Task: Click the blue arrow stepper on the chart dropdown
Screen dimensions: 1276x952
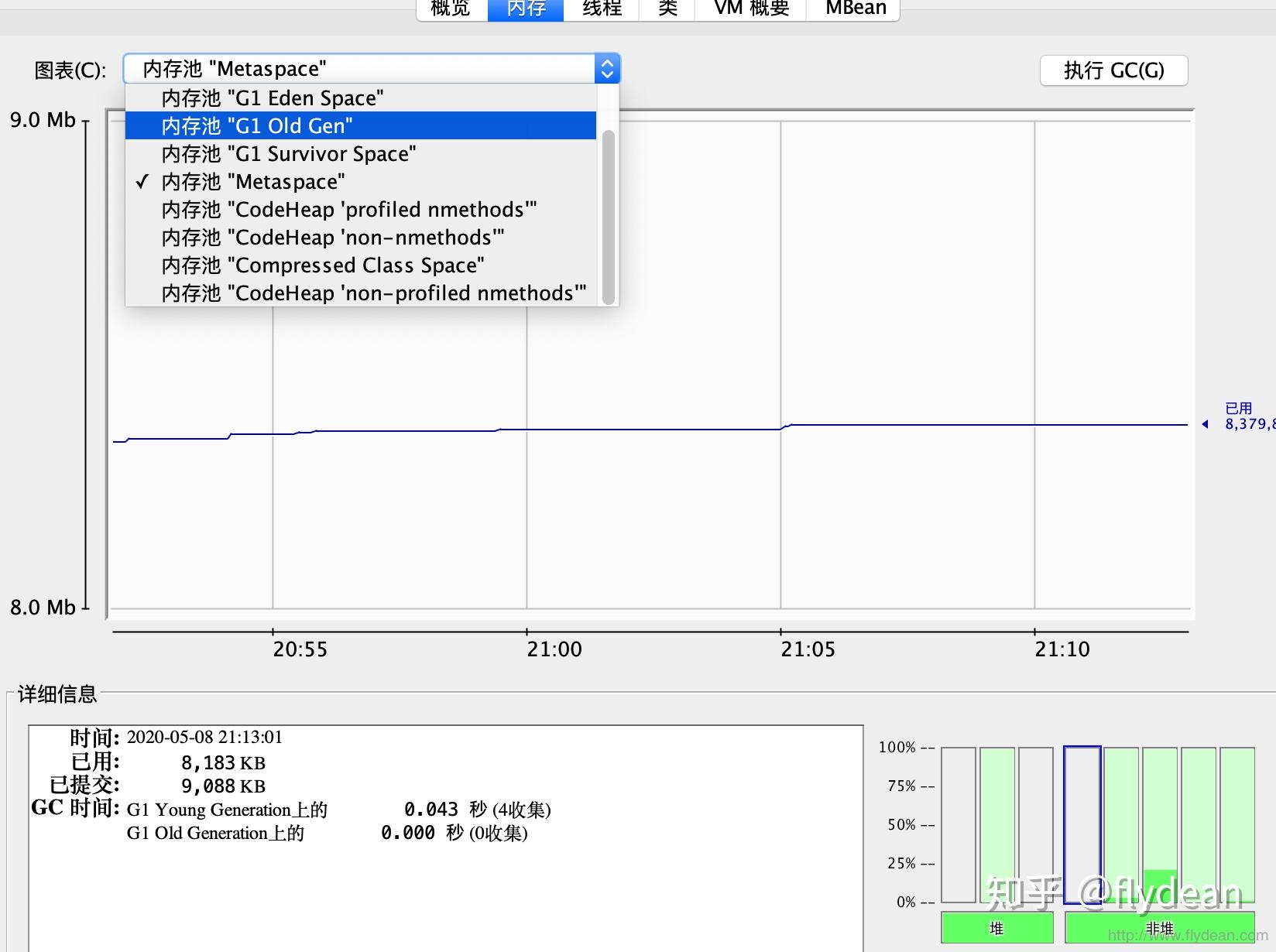Action: [x=607, y=69]
